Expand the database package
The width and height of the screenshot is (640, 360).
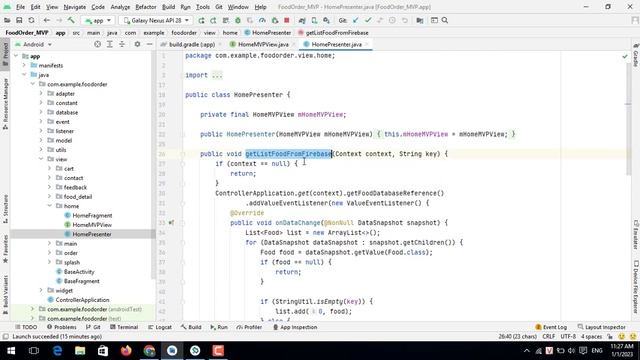[x=41, y=112]
